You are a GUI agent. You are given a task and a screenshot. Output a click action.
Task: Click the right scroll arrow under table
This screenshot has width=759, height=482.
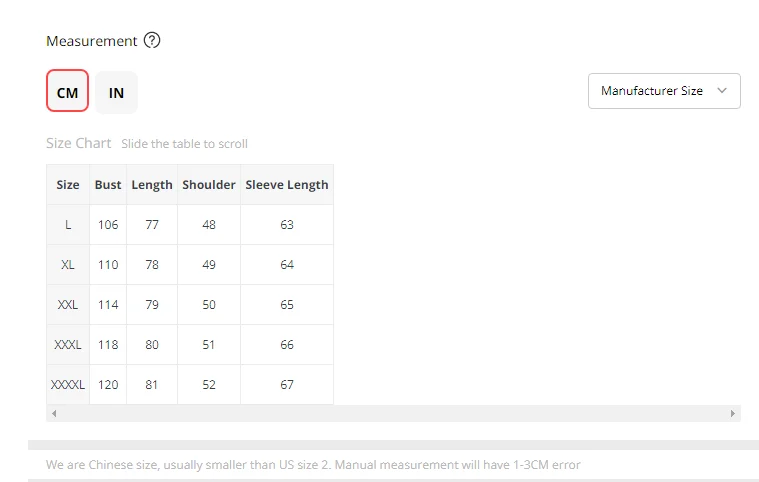(x=732, y=413)
